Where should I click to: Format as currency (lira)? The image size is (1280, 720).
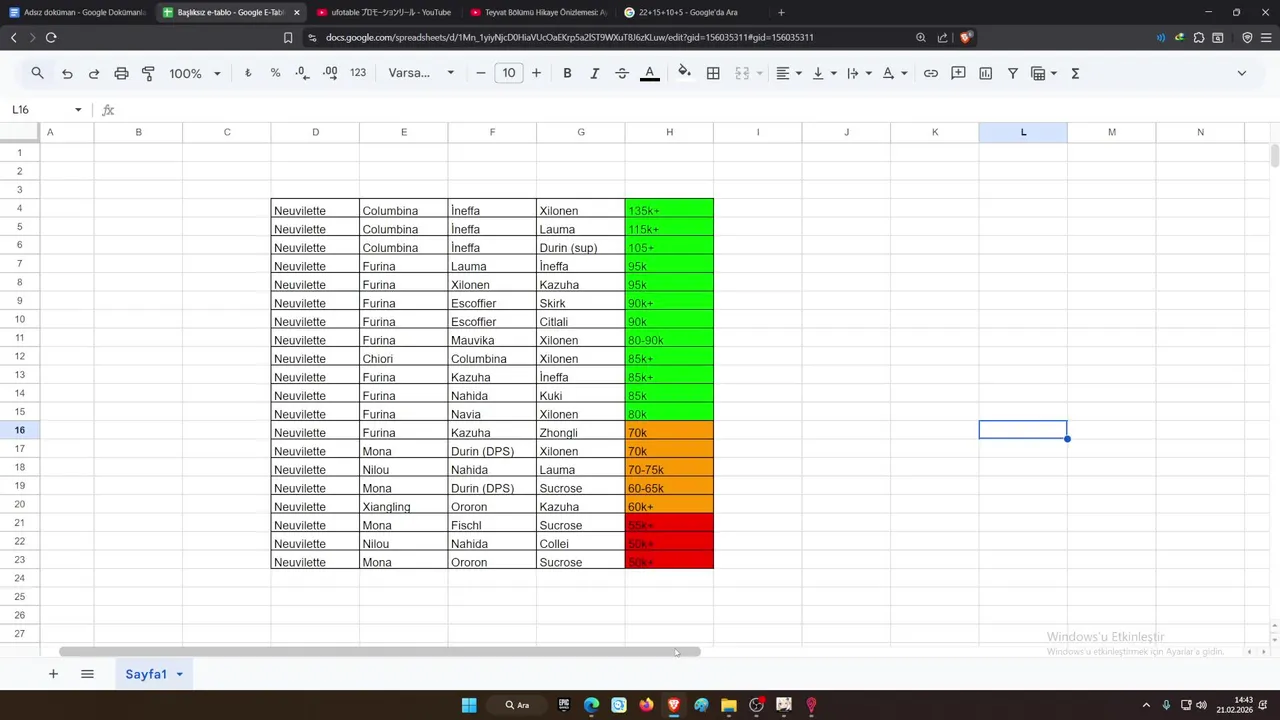click(248, 73)
